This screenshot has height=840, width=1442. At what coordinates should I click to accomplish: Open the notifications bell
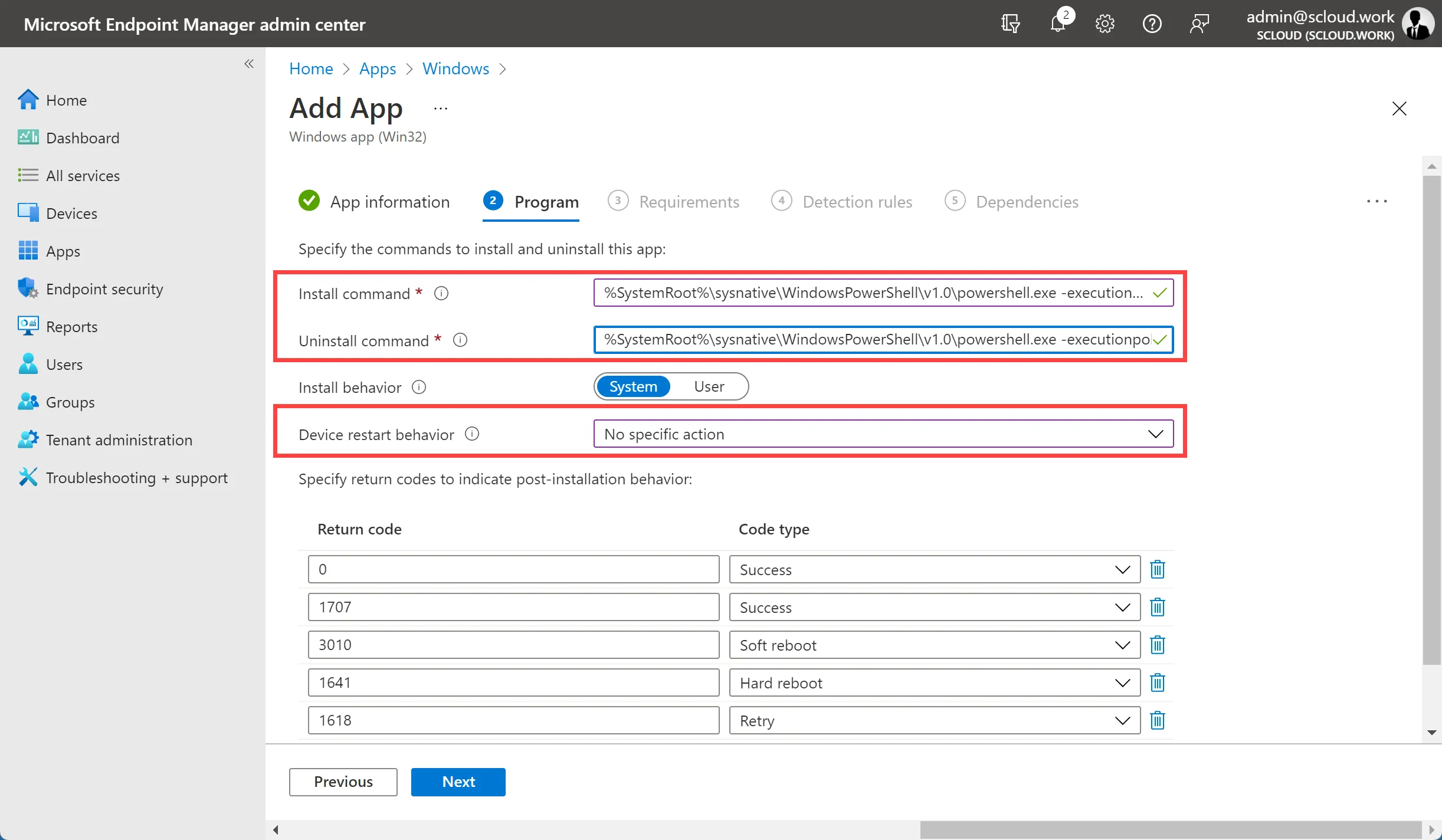pyautogui.click(x=1058, y=24)
